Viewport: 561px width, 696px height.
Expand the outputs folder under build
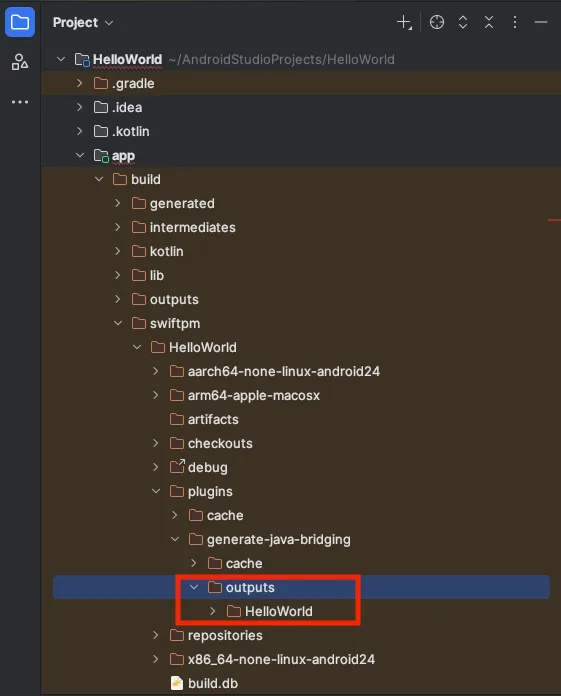(x=118, y=299)
